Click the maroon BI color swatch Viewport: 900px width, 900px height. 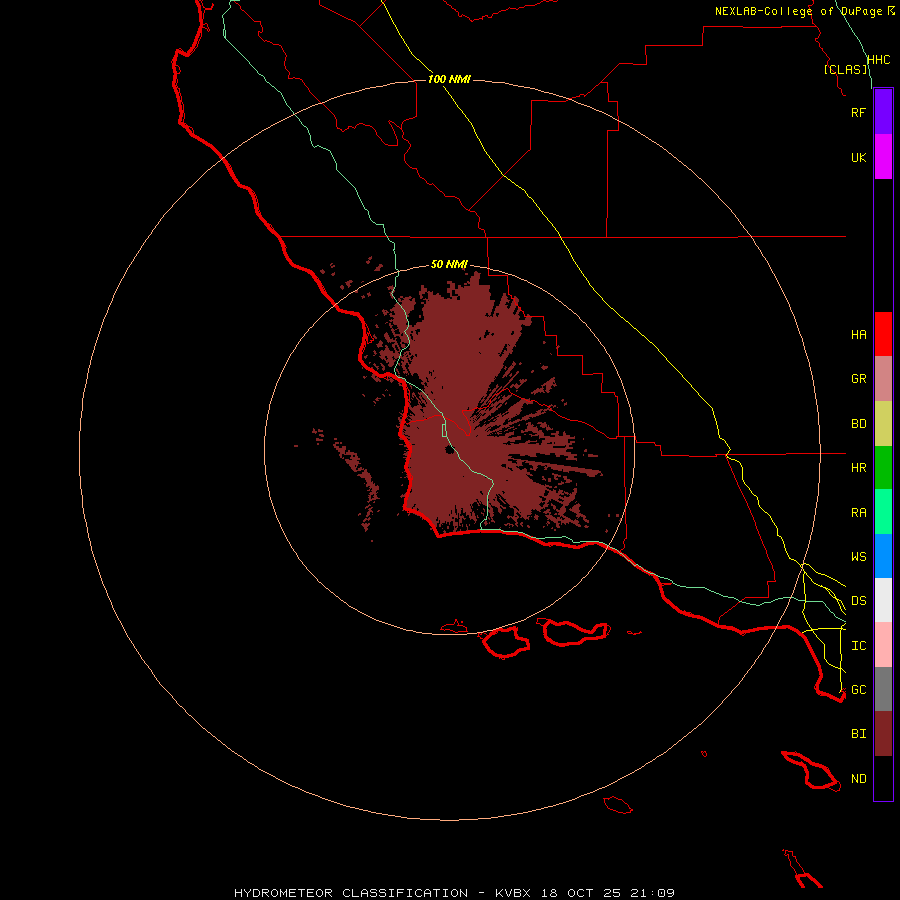883,734
